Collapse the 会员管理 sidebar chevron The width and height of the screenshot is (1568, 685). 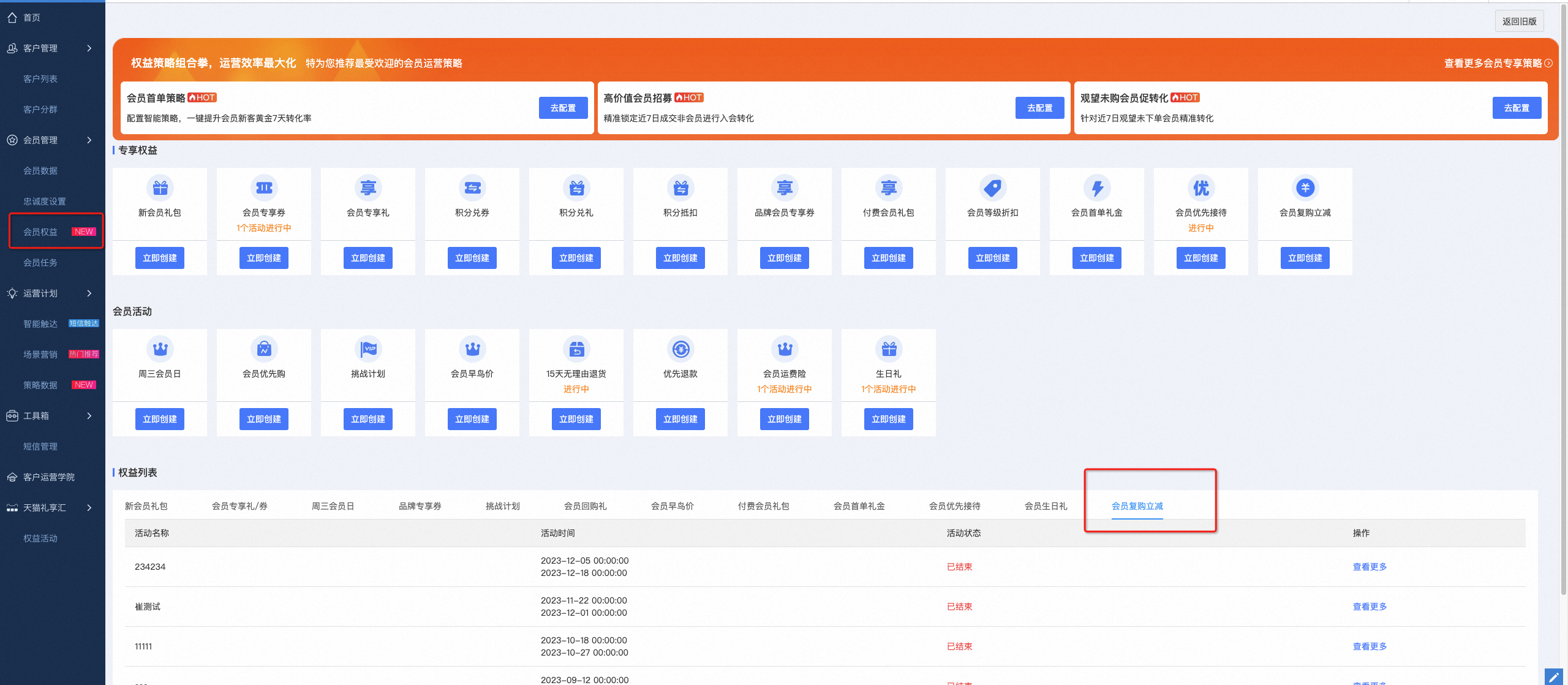click(x=89, y=140)
